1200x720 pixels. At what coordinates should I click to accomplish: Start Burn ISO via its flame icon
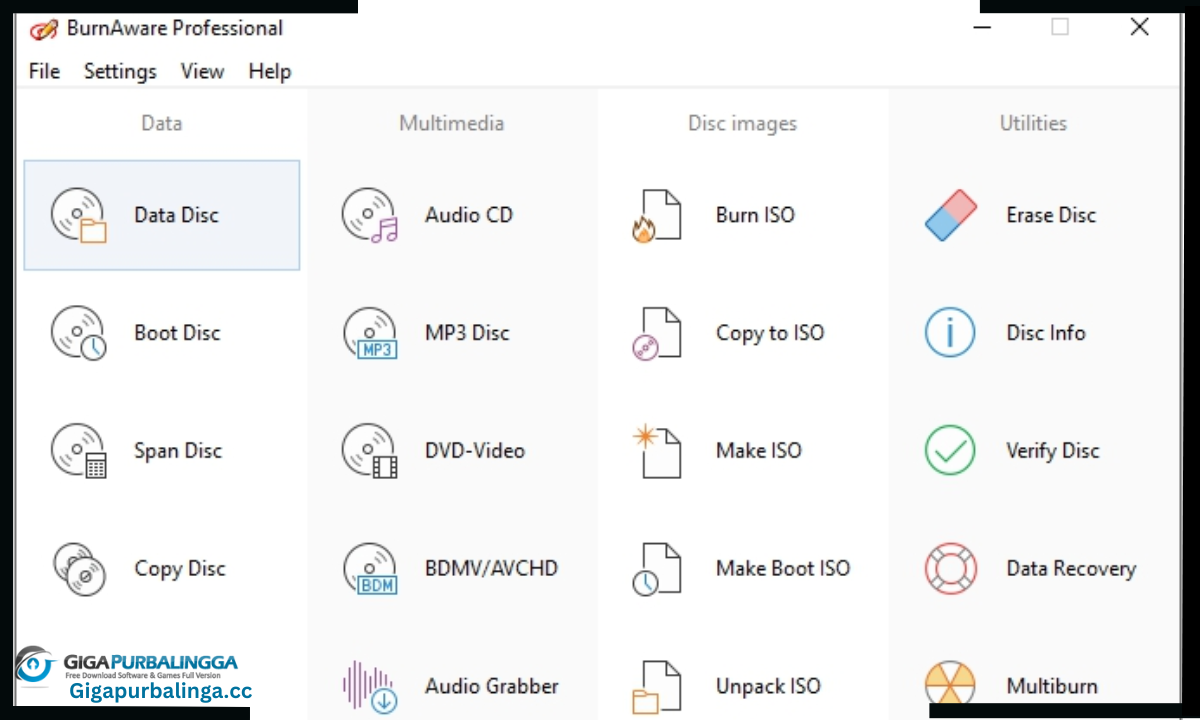[657, 215]
